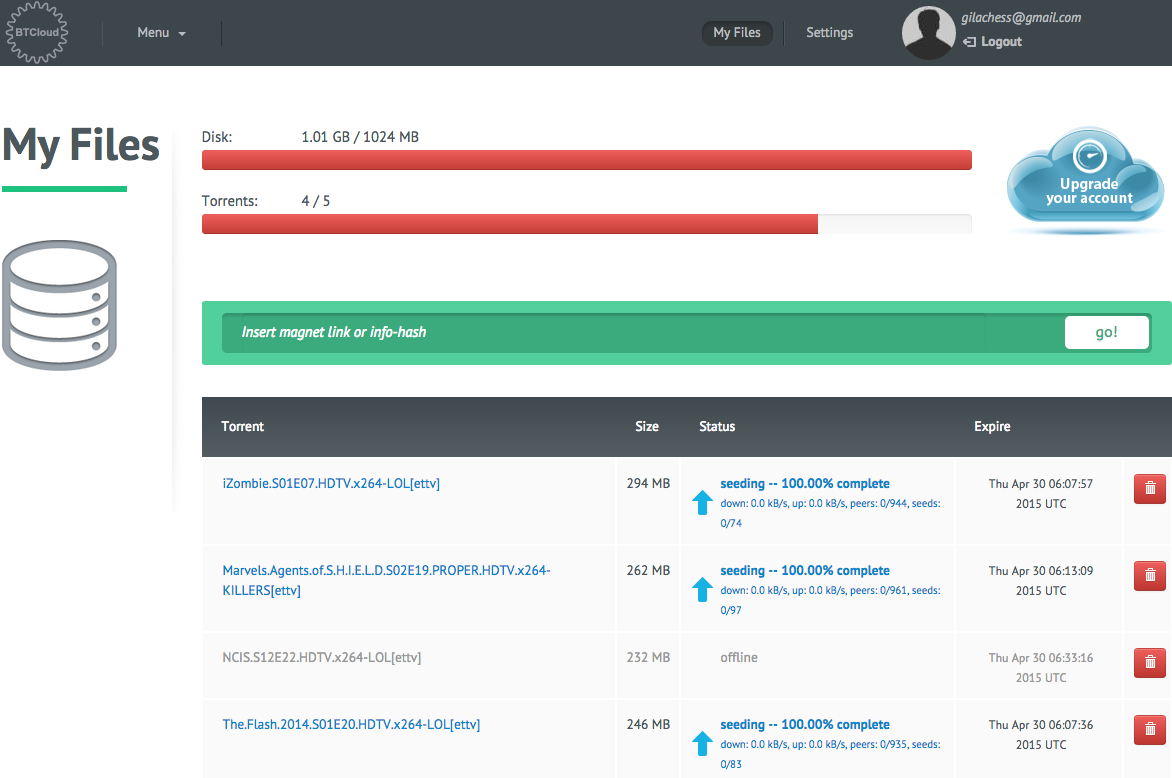Delete the iZombie.S01E07 torrent with the trash icon
The height and width of the screenshot is (778, 1172).
[1150, 489]
